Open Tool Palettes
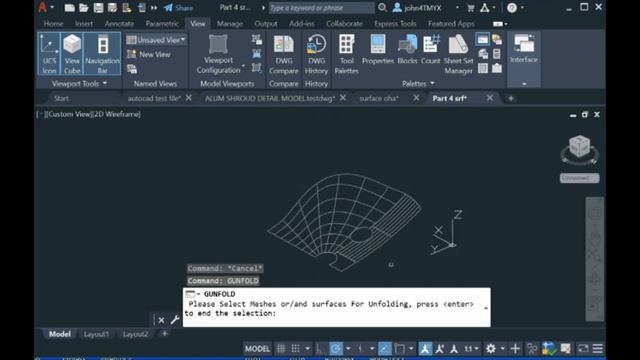The image size is (640, 360). (x=346, y=54)
